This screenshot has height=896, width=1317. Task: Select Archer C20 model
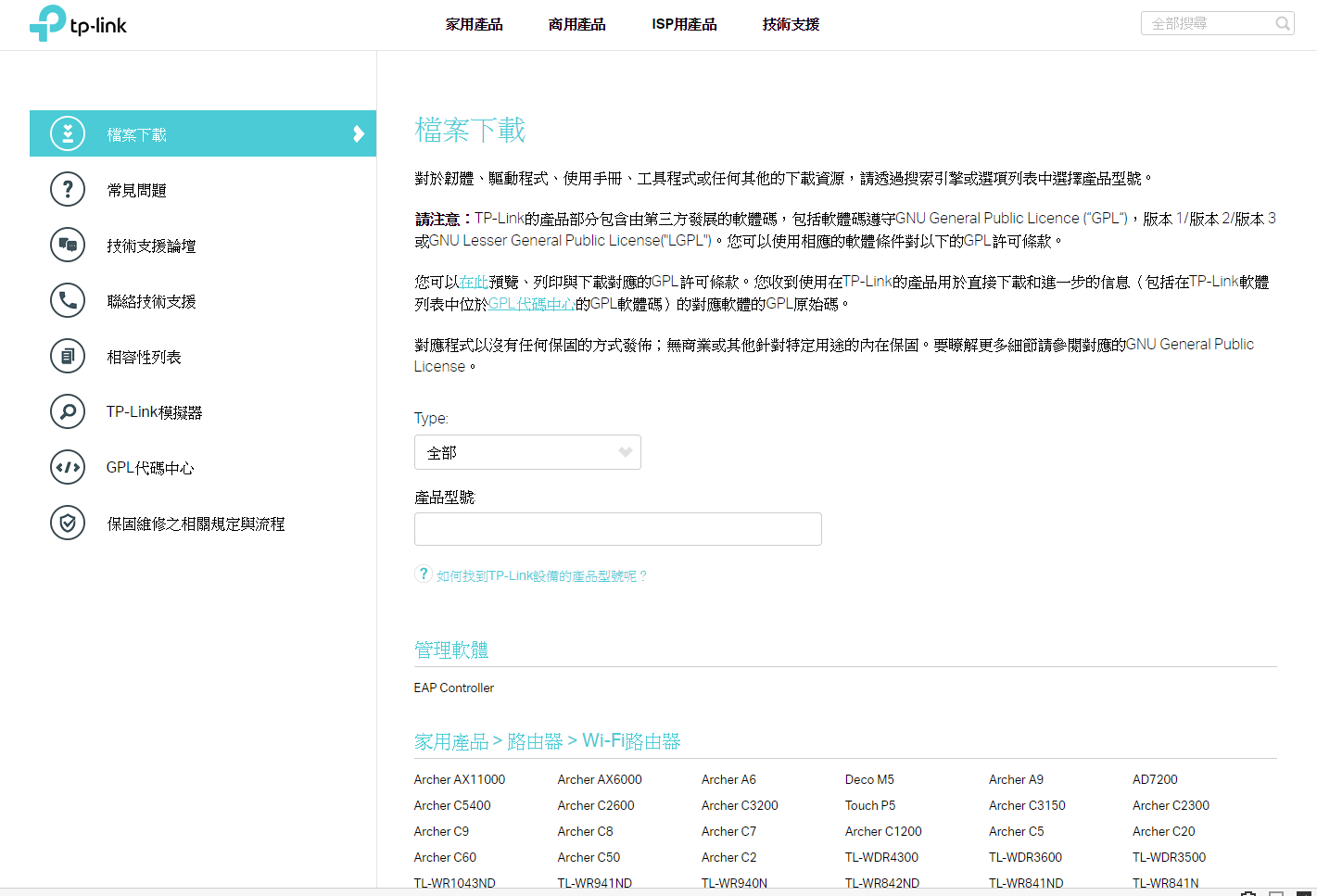(1163, 831)
